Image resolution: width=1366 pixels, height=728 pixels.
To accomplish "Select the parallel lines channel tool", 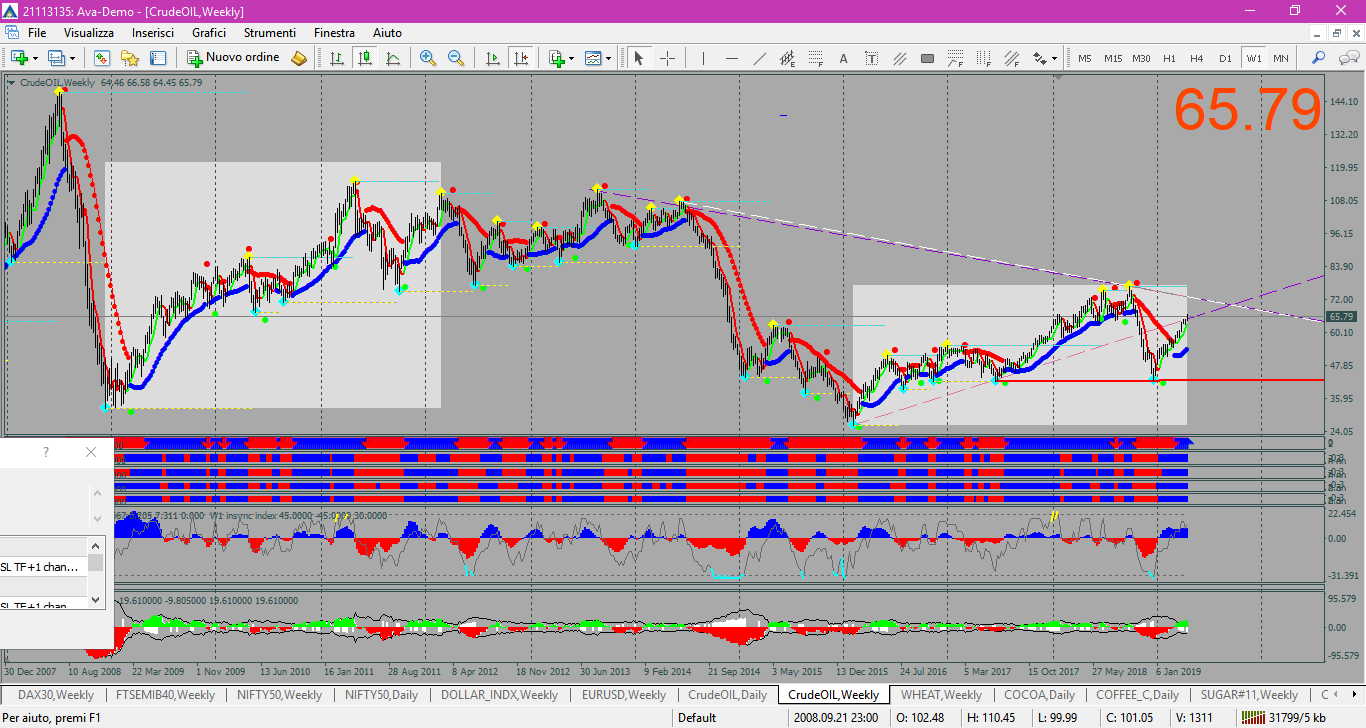I will pyautogui.click(x=899, y=58).
